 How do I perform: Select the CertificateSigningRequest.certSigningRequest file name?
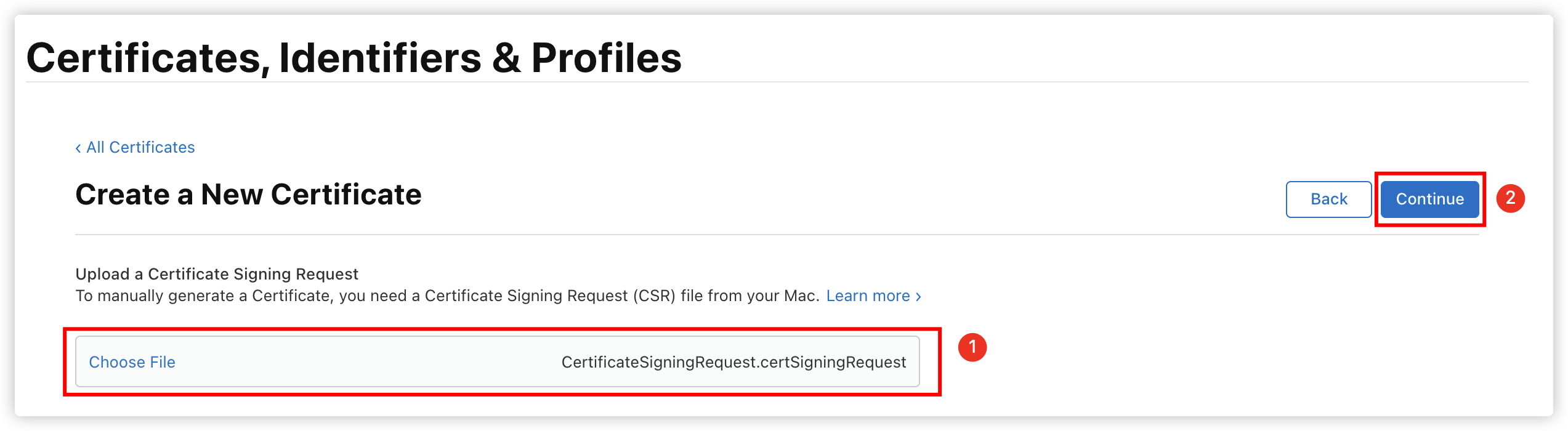click(x=733, y=362)
